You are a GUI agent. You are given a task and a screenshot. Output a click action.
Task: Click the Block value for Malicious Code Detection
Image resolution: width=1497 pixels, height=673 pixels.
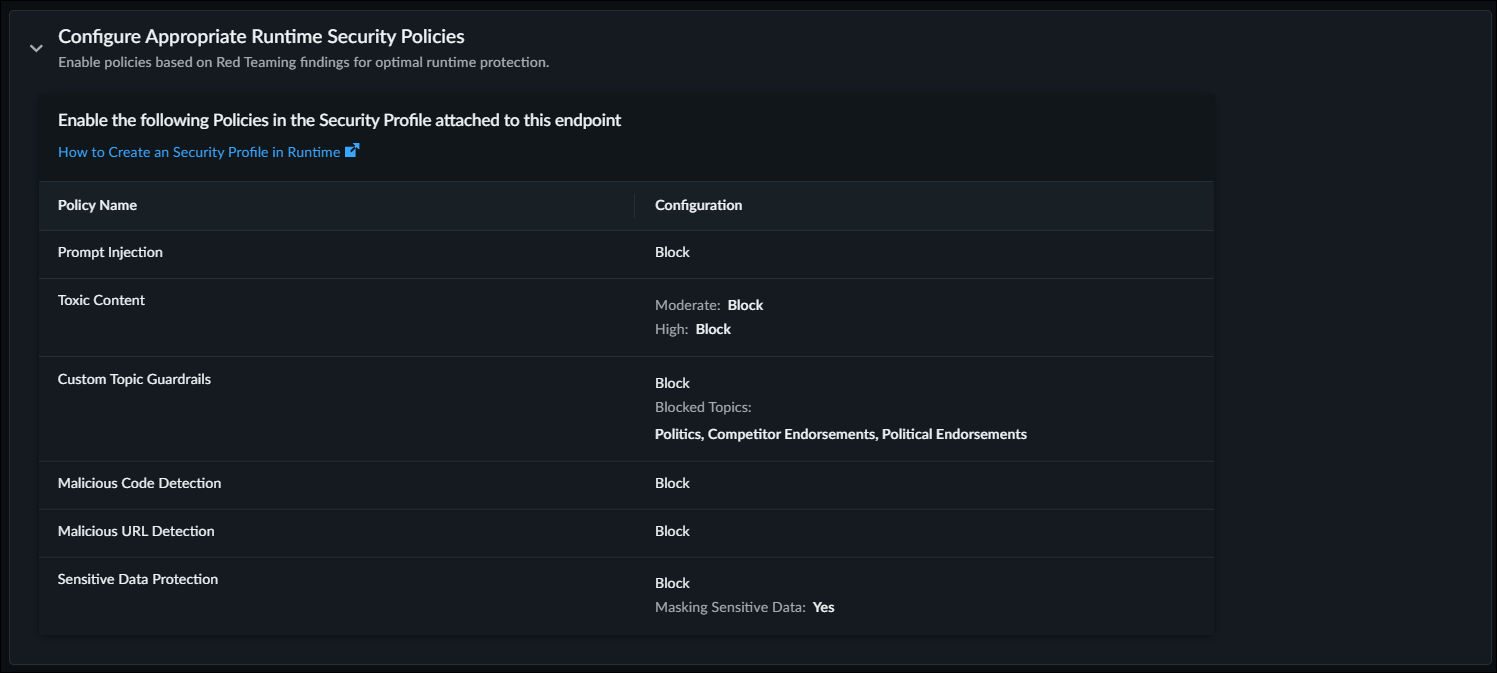pos(672,483)
